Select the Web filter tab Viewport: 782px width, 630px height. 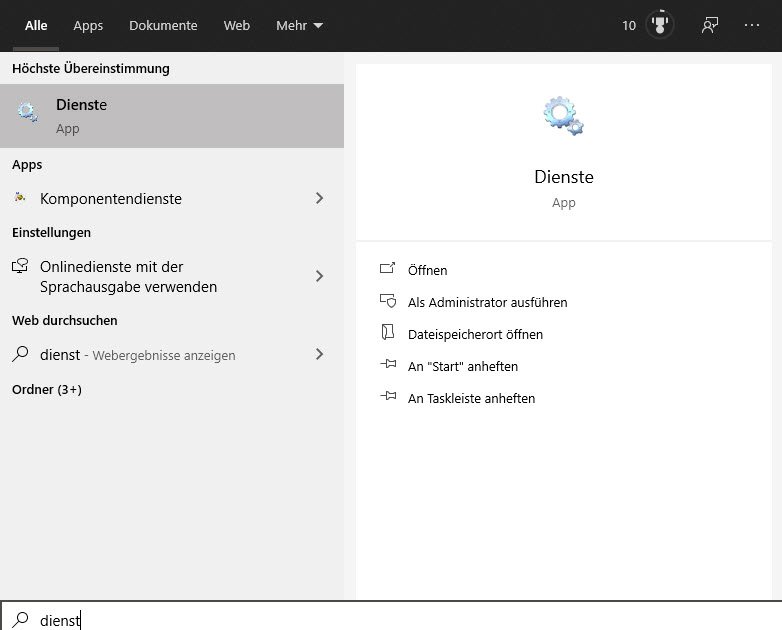click(x=237, y=25)
